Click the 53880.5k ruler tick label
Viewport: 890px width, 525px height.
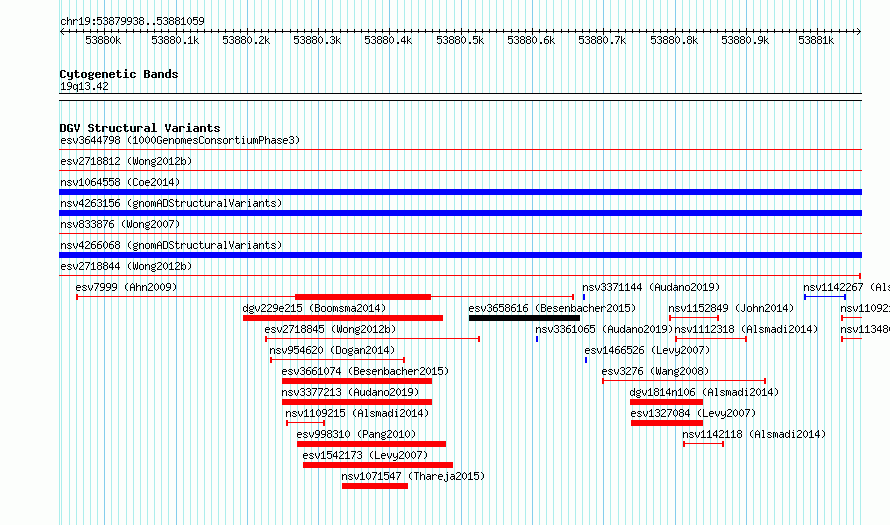[460, 41]
